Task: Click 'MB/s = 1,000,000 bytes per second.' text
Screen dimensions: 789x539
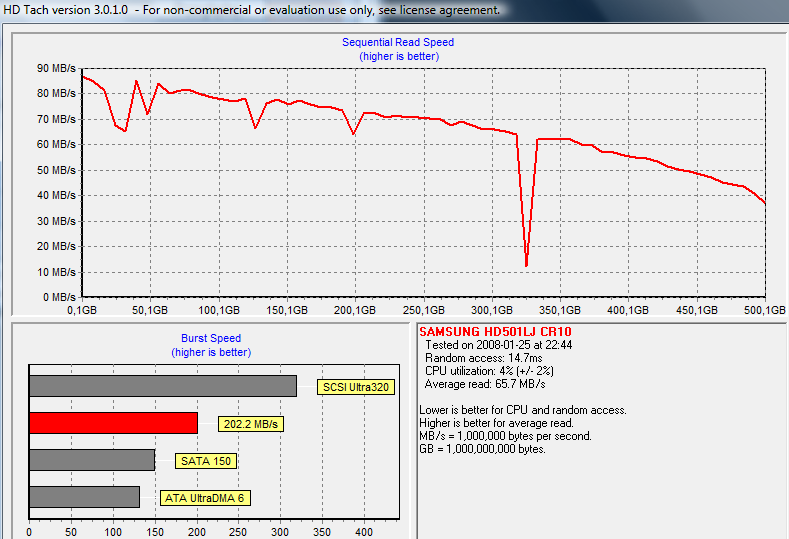Action: [x=505, y=436]
